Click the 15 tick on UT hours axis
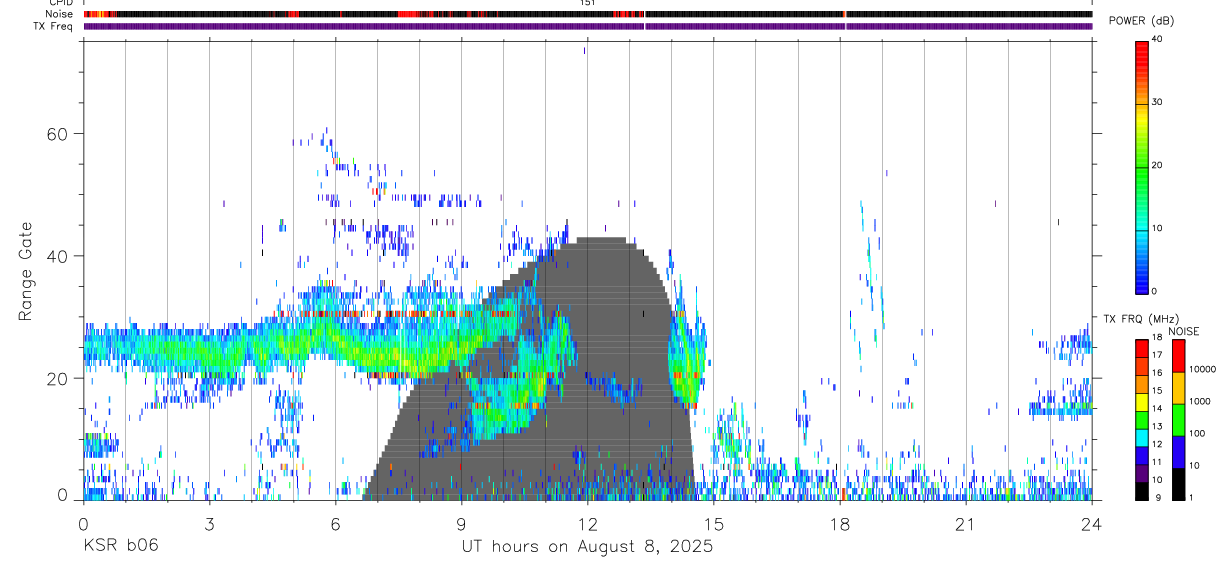The image size is (1228, 567). (713, 524)
